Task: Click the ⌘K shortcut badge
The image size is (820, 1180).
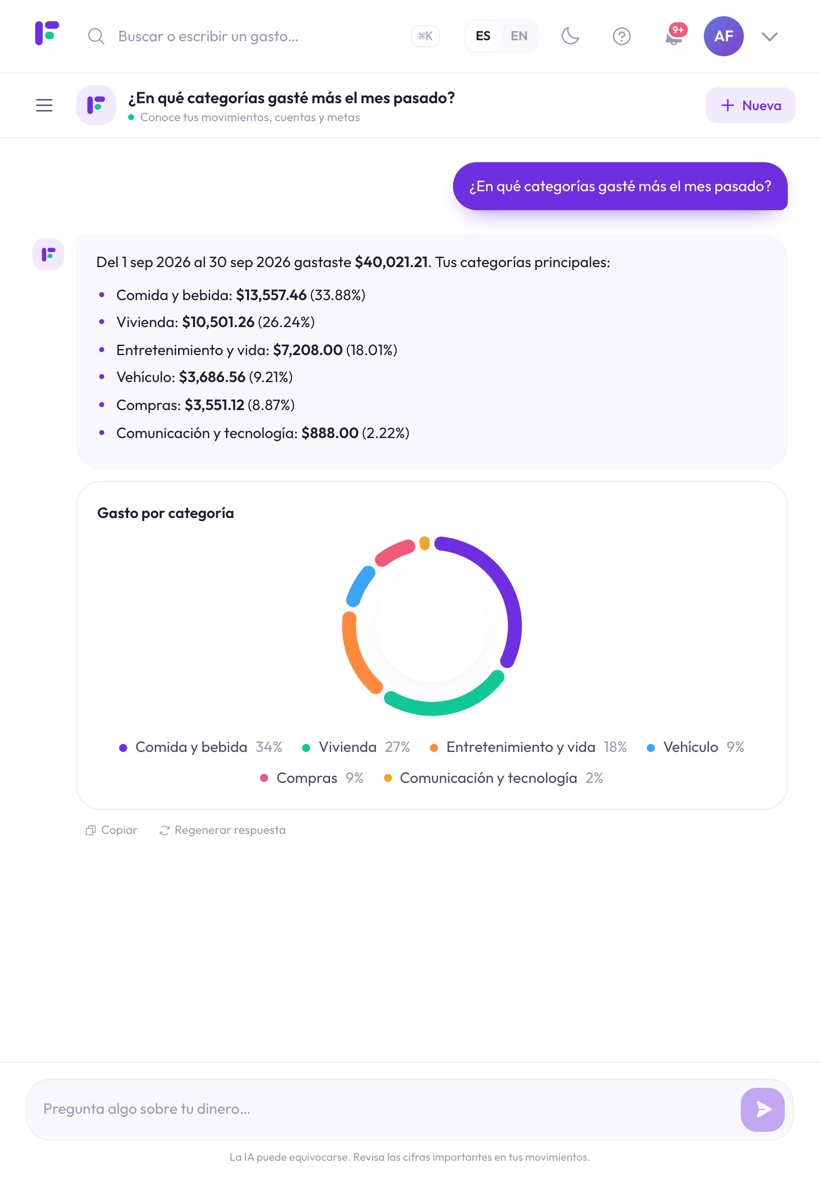Action: point(425,36)
